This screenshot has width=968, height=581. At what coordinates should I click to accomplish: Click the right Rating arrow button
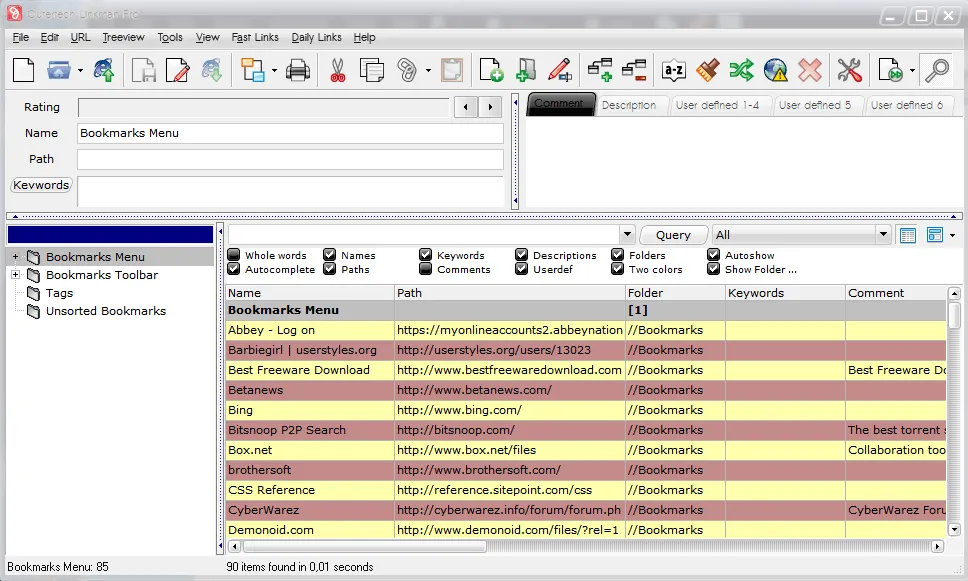pyautogui.click(x=489, y=106)
